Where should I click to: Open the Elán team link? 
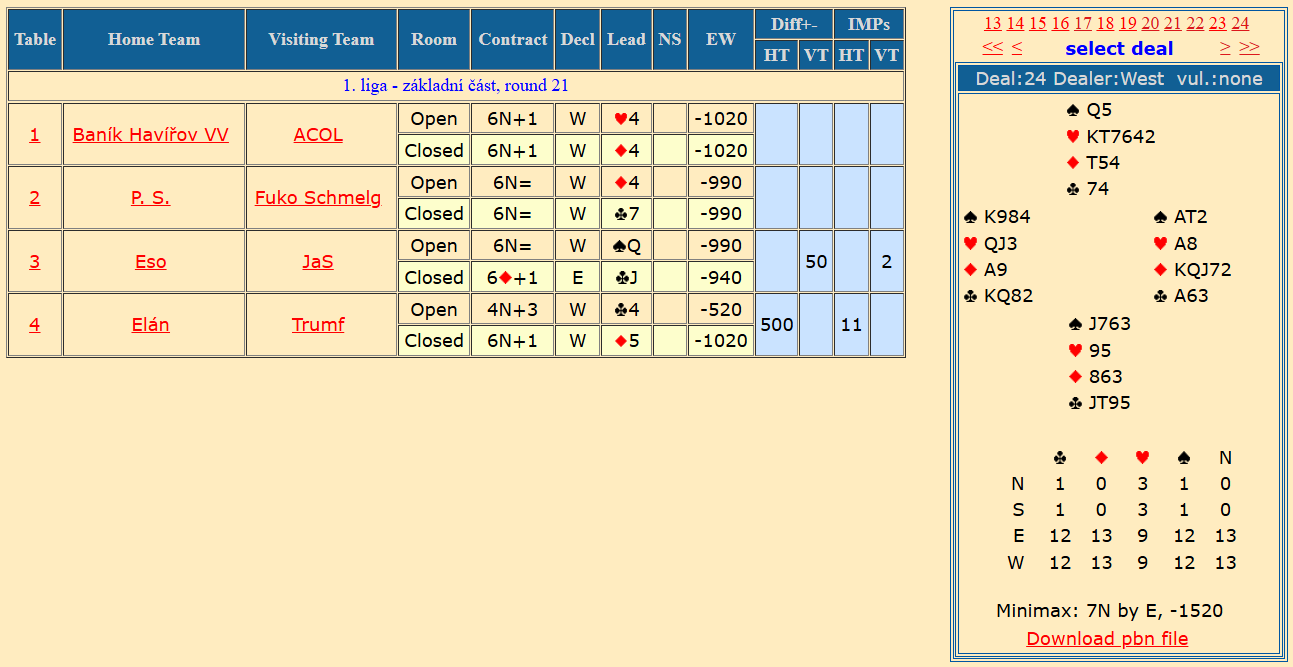(x=151, y=324)
